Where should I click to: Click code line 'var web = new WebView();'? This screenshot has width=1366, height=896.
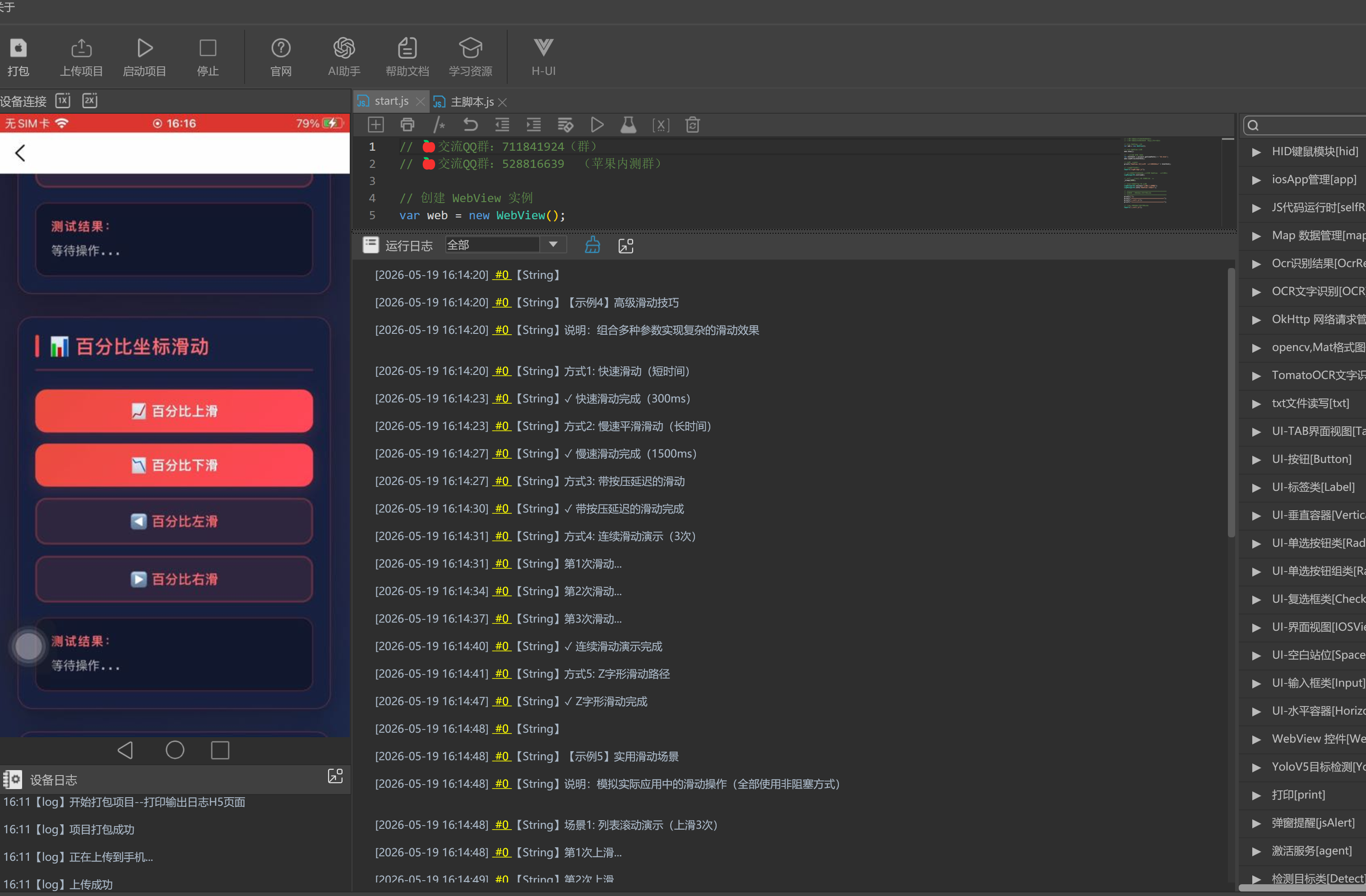tap(482, 215)
